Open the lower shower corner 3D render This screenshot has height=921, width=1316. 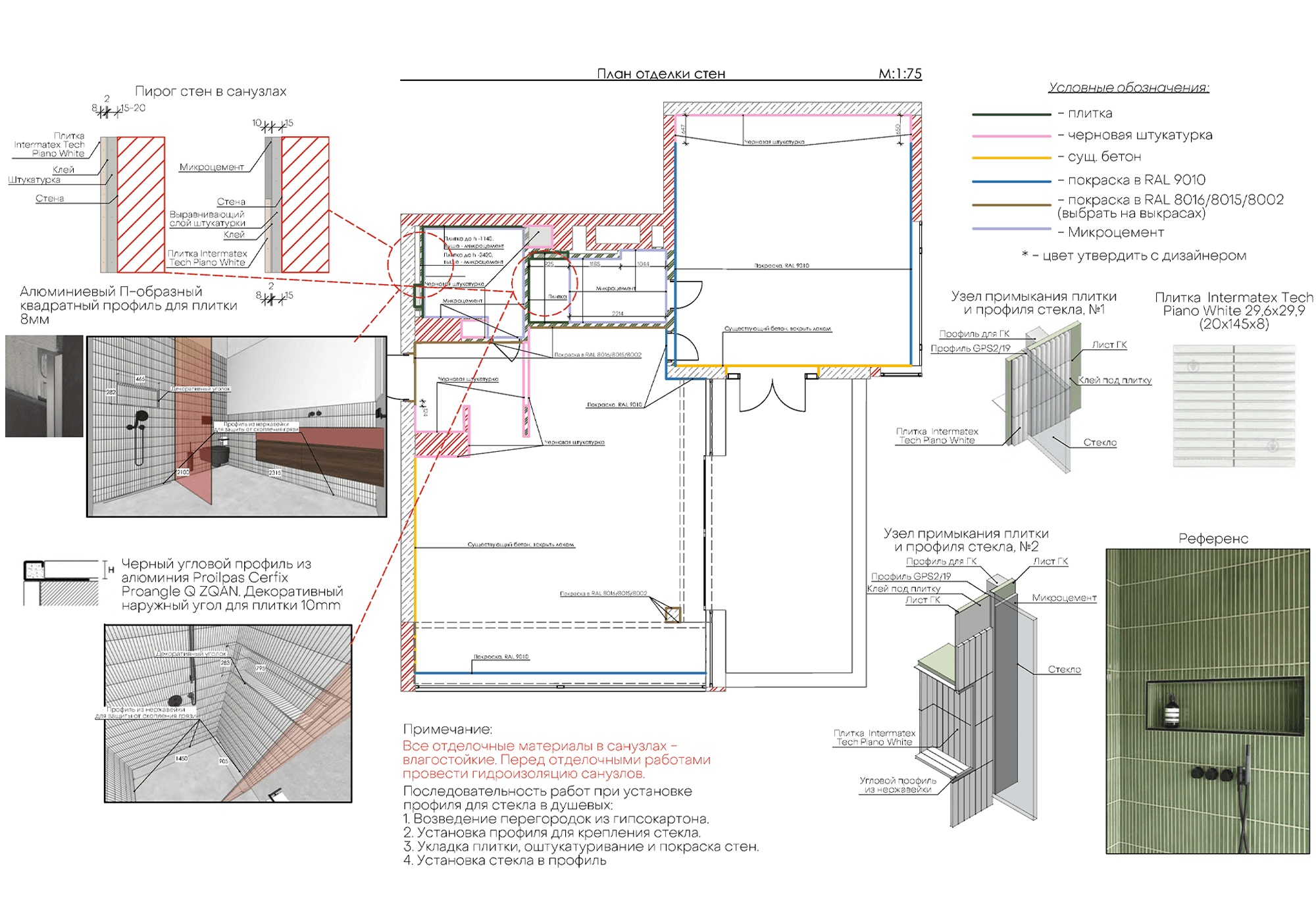coord(228,713)
